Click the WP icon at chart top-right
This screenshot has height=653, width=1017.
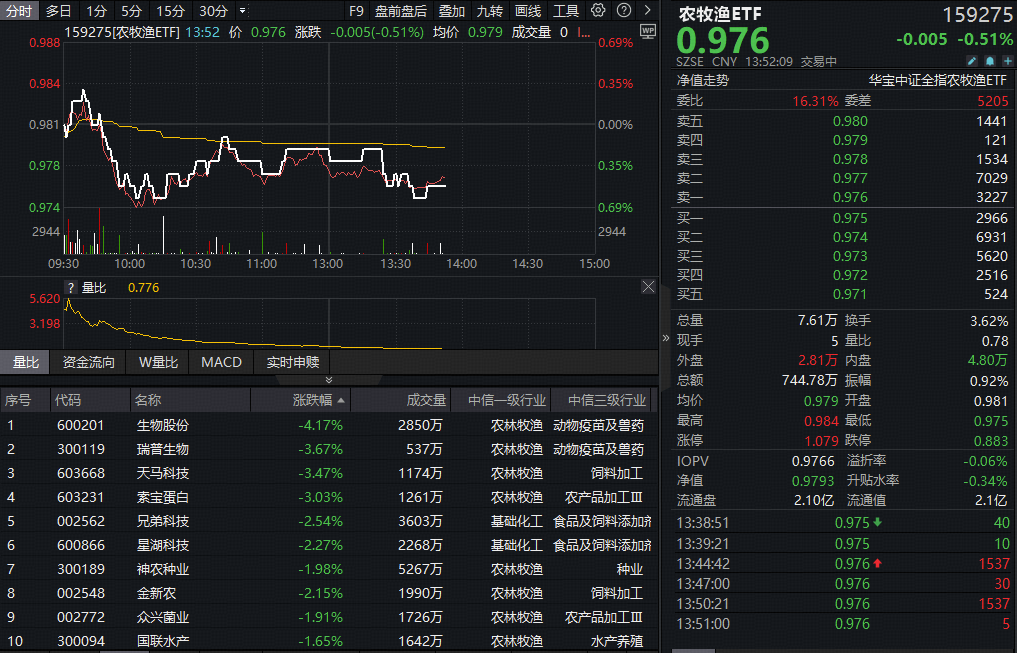point(646,31)
